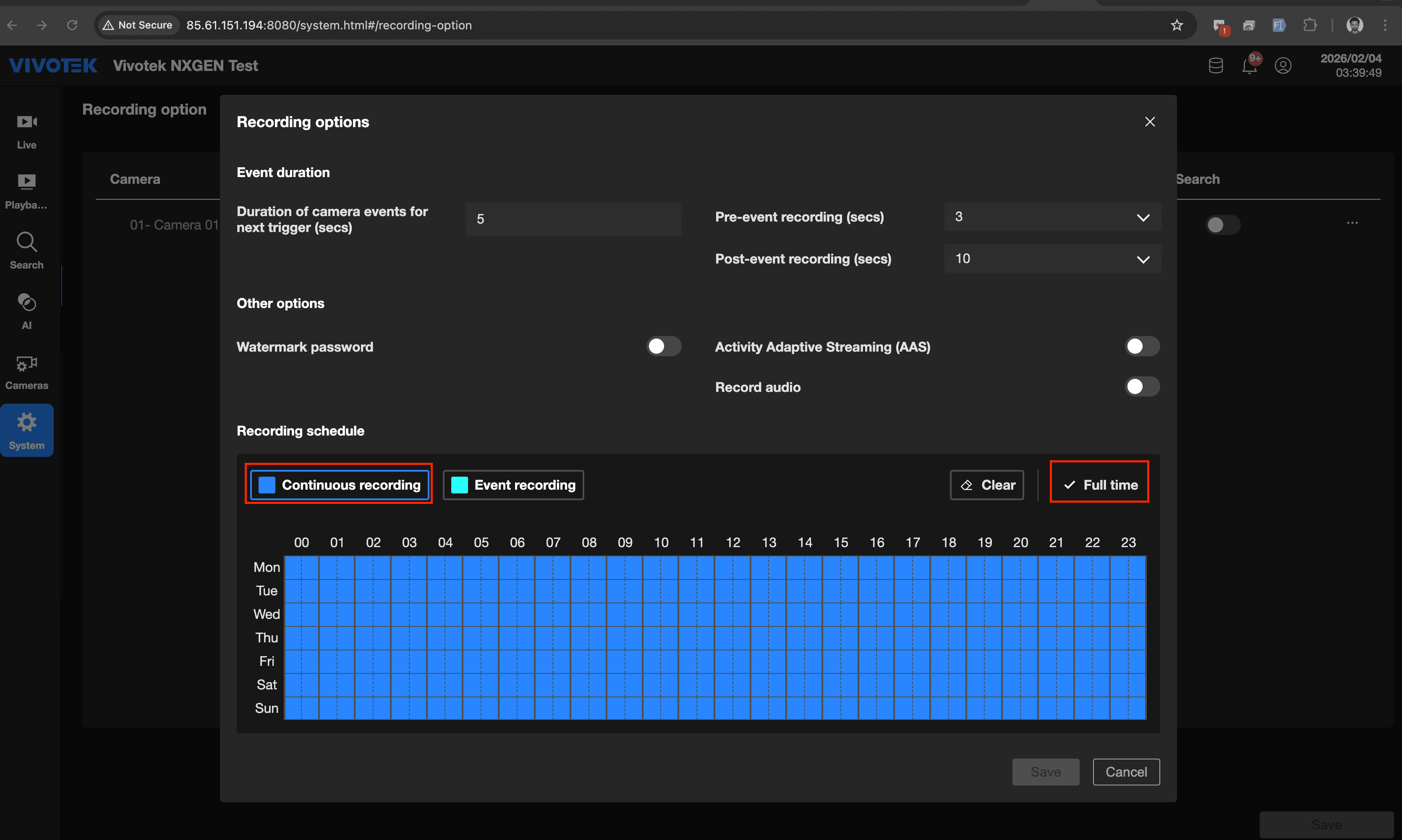The width and height of the screenshot is (1402, 840).
Task: Toggle Activity Adaptive Streaming (AAS)
Action: (x=1141, y=347)
